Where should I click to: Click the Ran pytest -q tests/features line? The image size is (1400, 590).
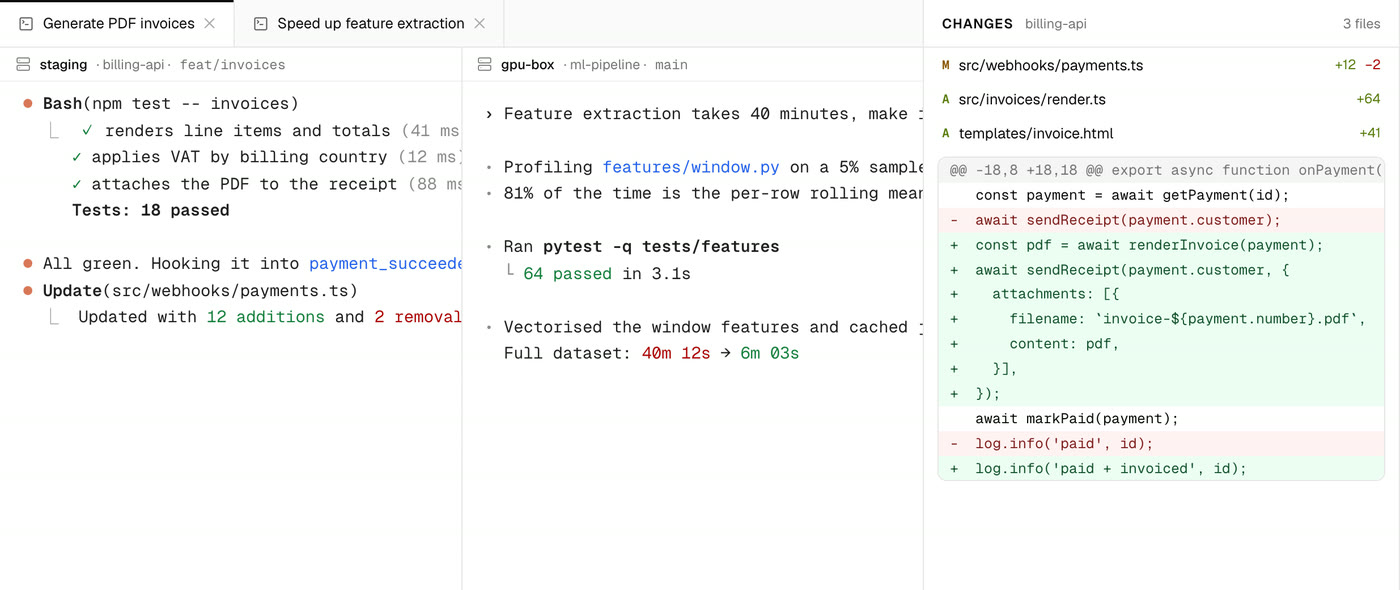641,246
